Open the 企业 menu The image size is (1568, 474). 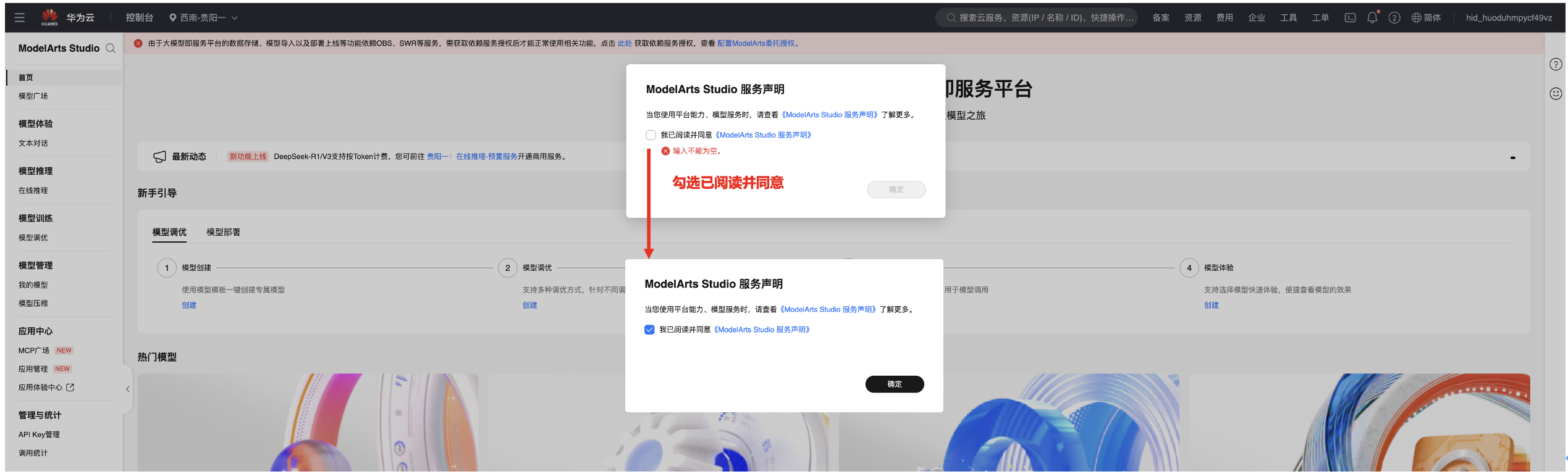(x=1257, y=17)
